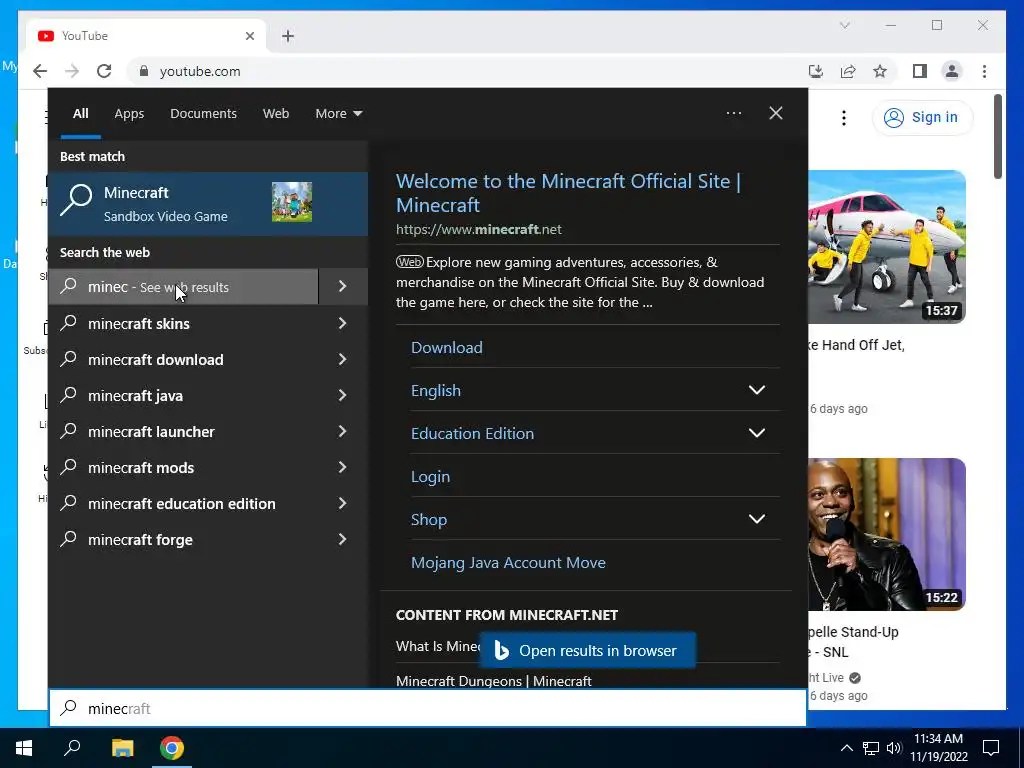The height and width of the screenshot is (768, 1024).
Task: Show hidden system tray icons
Action: pos(846,748)
